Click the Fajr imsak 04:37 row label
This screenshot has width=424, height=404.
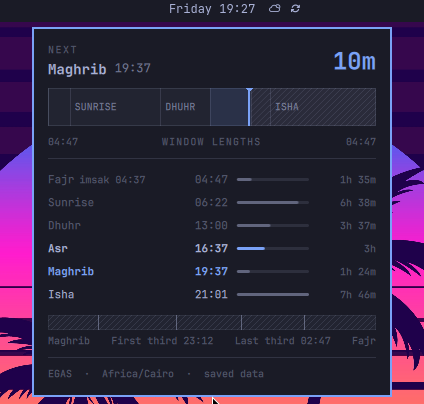97,180
